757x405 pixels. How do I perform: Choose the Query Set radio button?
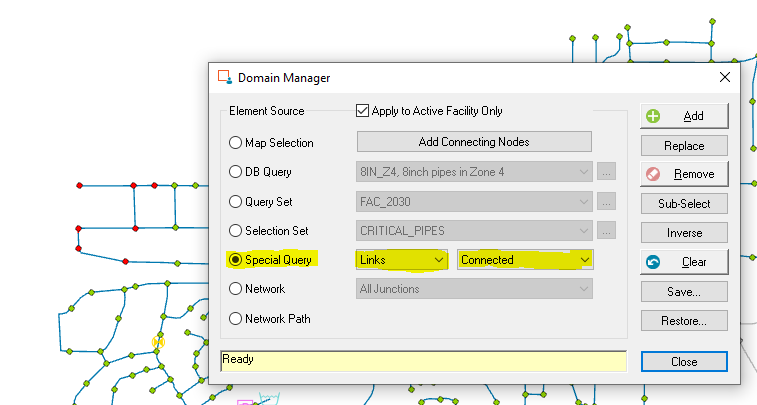[x=235, y=201]
